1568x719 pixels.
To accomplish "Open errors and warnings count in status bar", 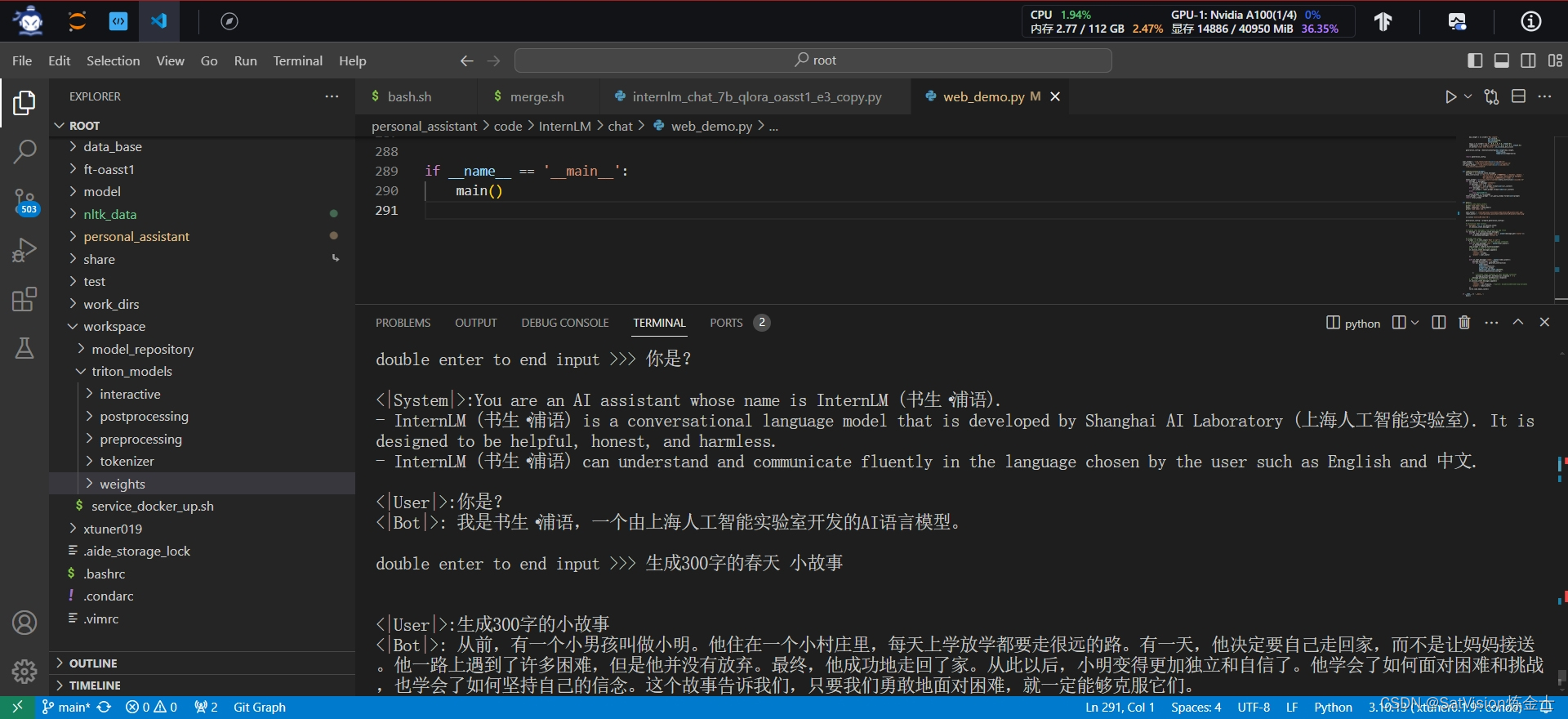I will pyautogui.click(x=151, y=707).
